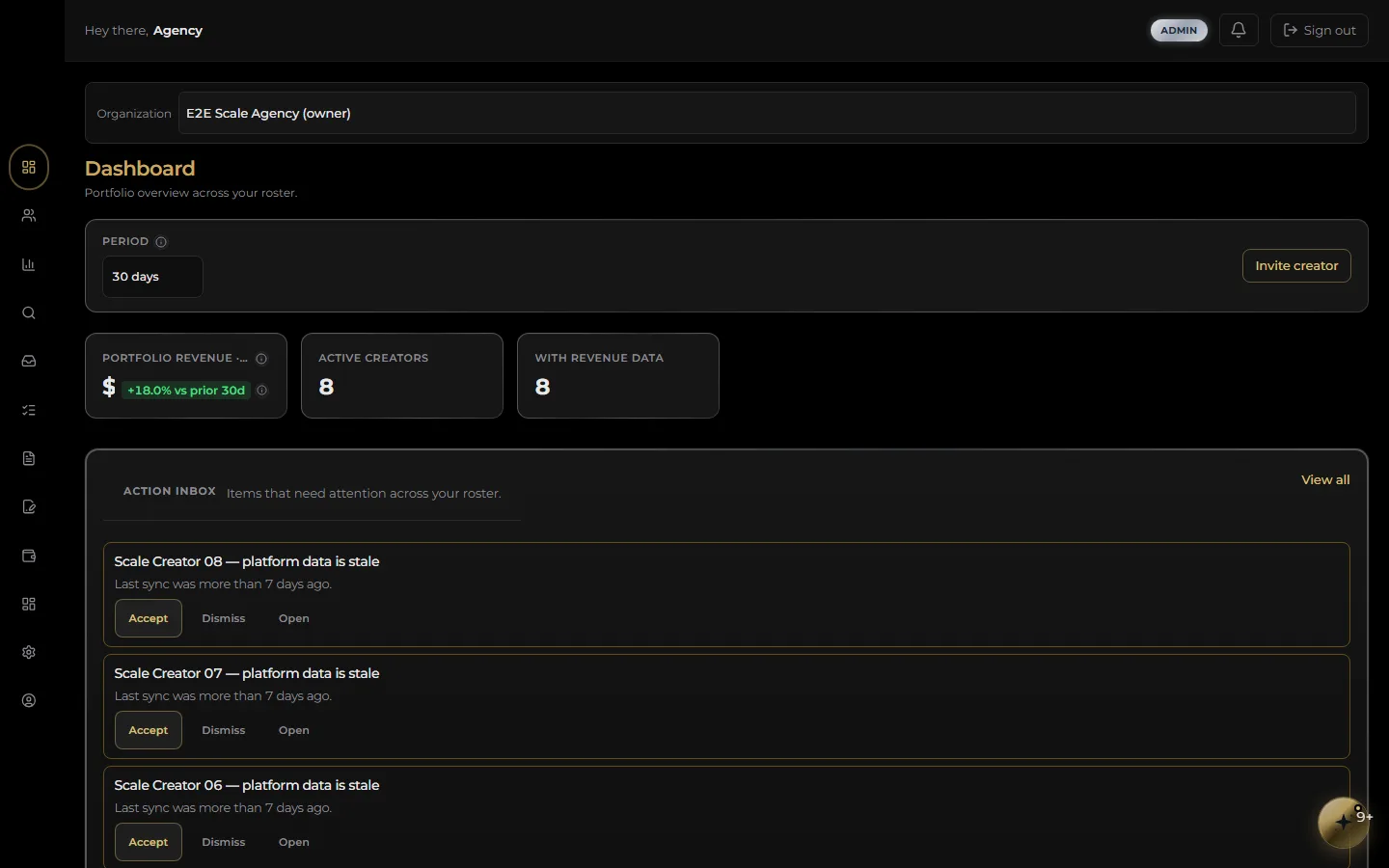Open the document with pencil icon
The height and width of the screenshot is (868, 1389).
pos(29,506)
